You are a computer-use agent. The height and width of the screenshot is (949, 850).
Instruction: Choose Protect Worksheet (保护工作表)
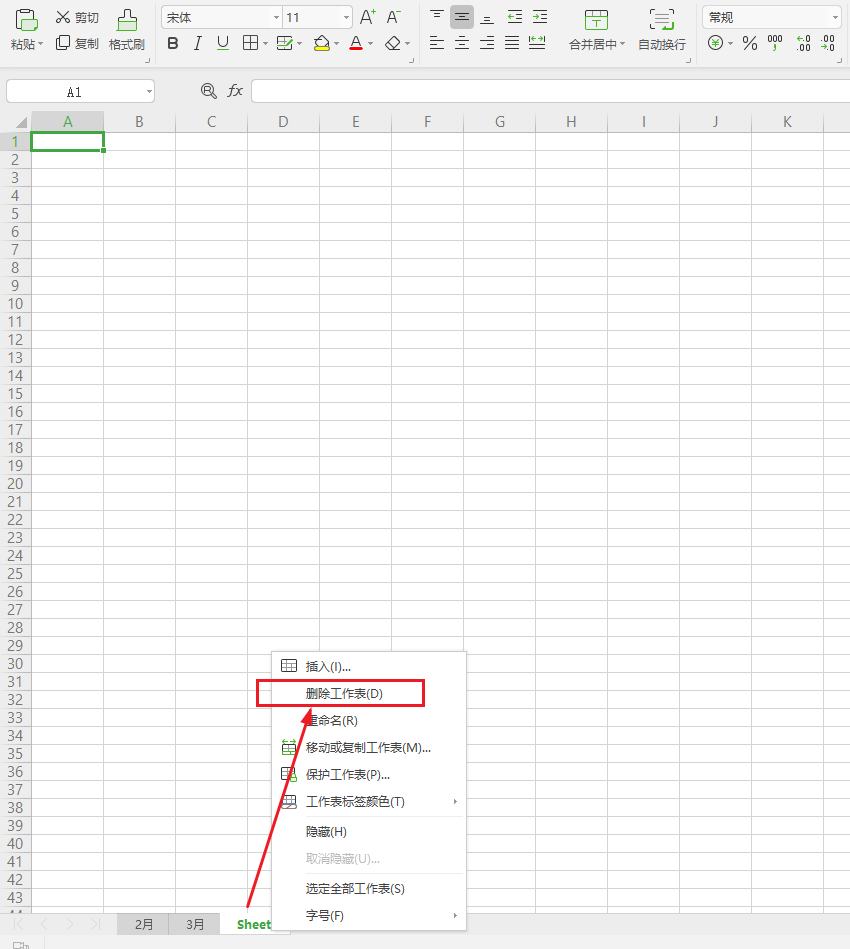[x=369, y=774]
